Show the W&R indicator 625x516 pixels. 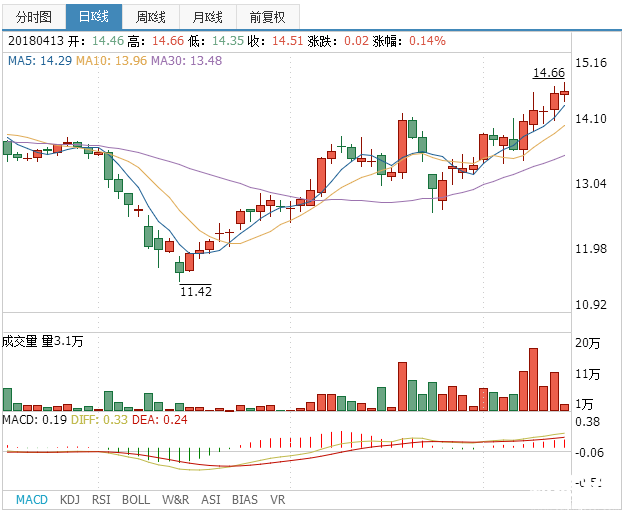[x=175, y=500]
